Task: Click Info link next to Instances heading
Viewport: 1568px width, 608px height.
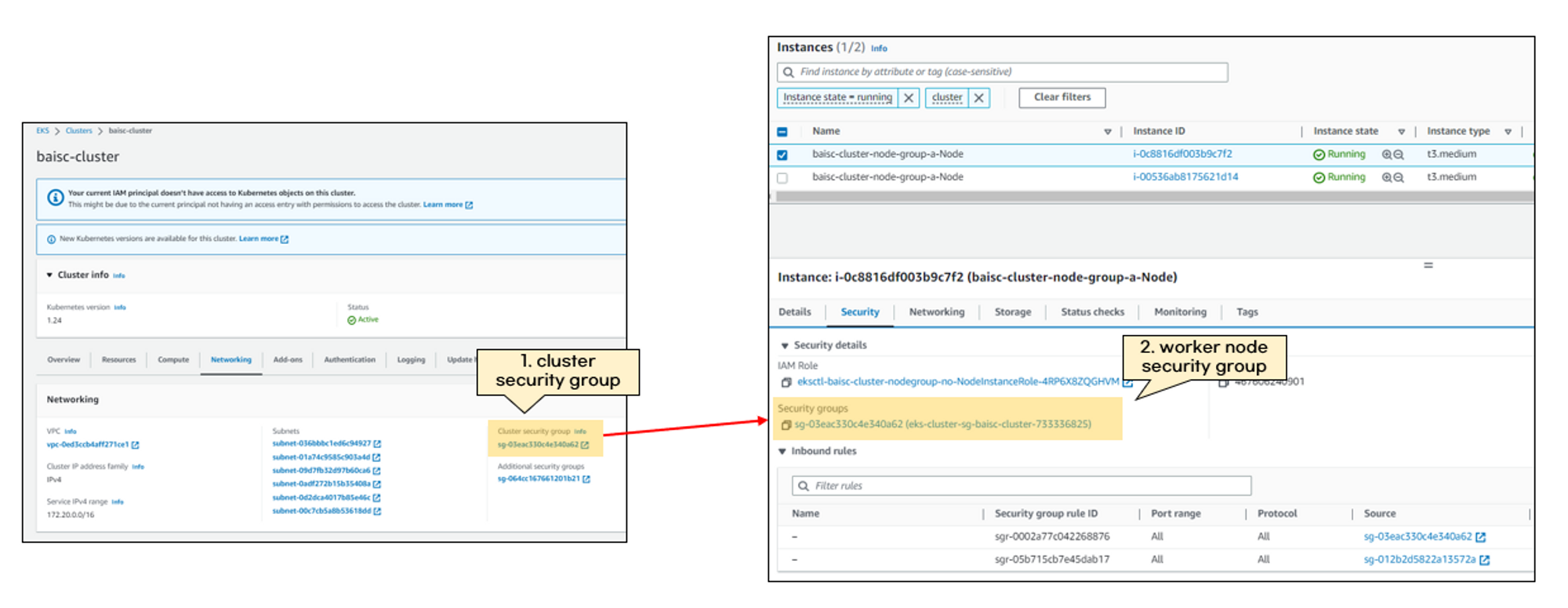Action: 879,49
